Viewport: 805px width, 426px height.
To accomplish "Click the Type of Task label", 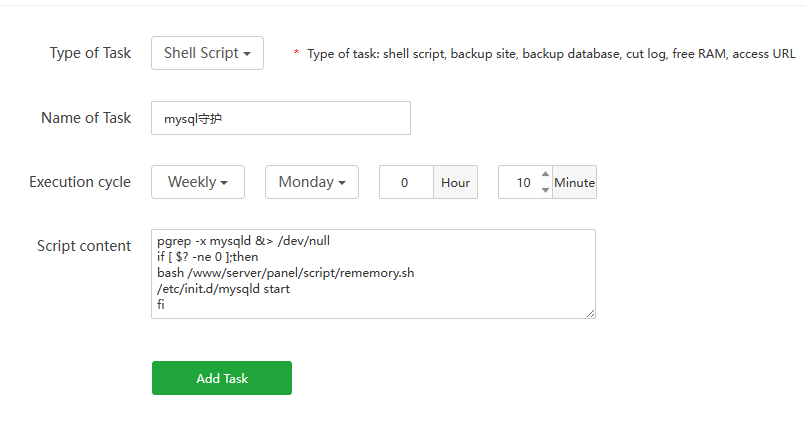I will tap(90, 53).
